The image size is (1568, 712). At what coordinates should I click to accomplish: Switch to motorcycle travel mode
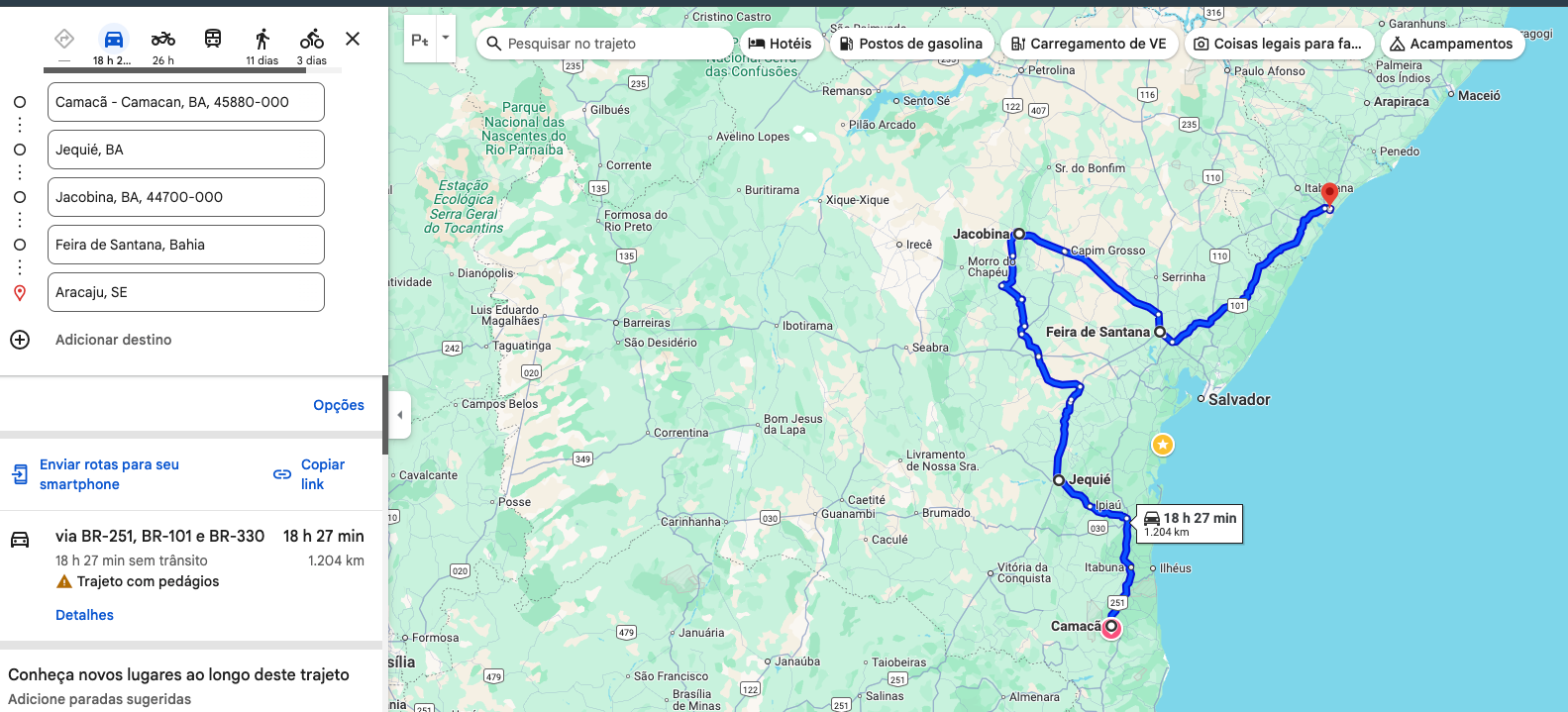point(163,39)
